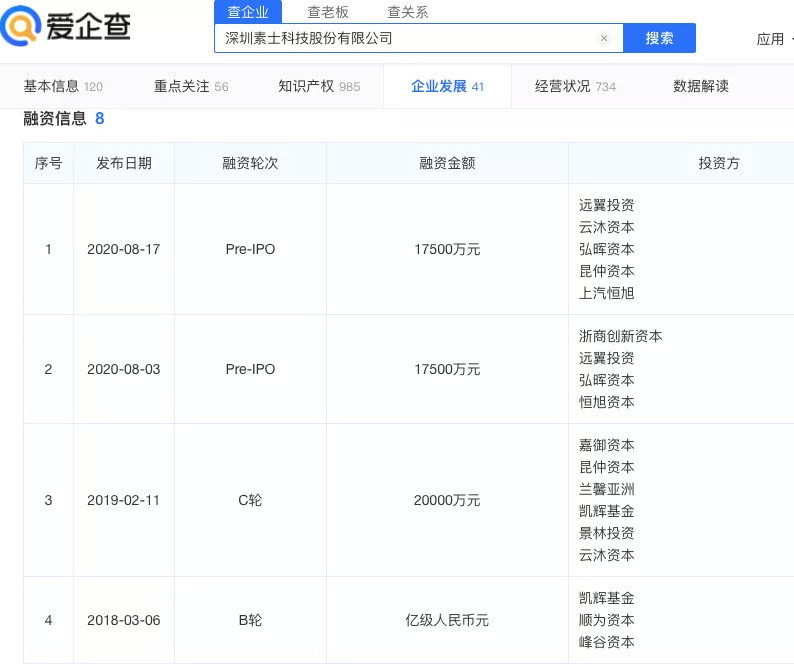Switch to the 查关系 search tab
This screenshot has width=794, height=664.
pos(408,12)
